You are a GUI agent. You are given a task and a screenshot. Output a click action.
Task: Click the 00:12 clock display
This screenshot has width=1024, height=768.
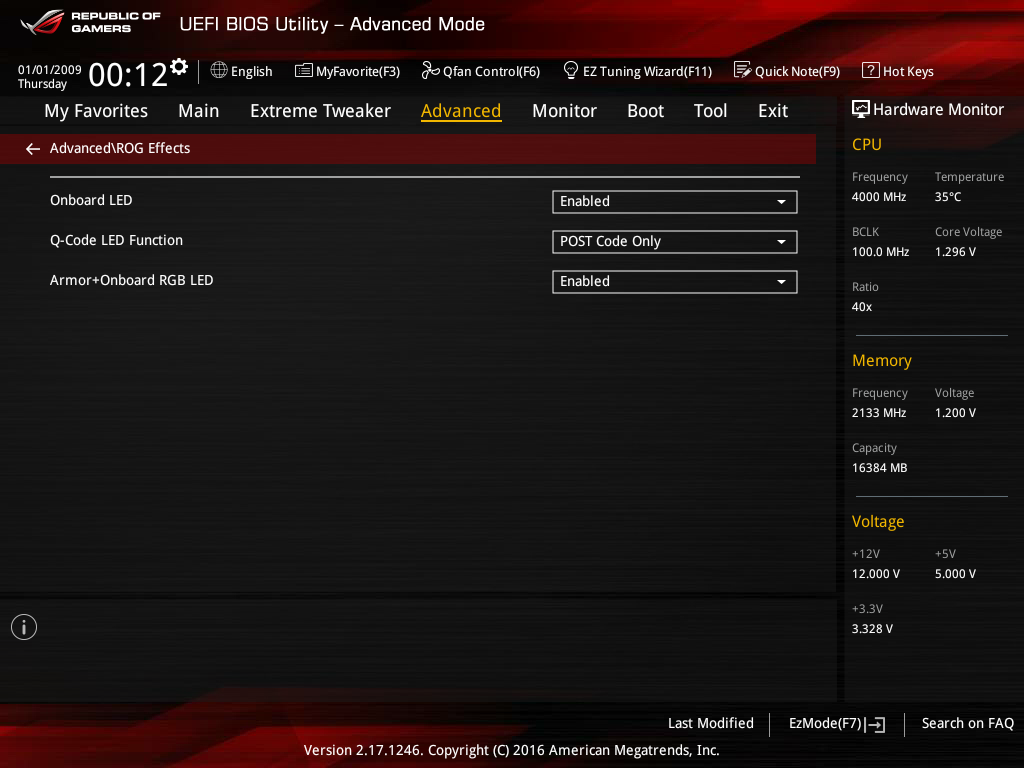[128, 74]
